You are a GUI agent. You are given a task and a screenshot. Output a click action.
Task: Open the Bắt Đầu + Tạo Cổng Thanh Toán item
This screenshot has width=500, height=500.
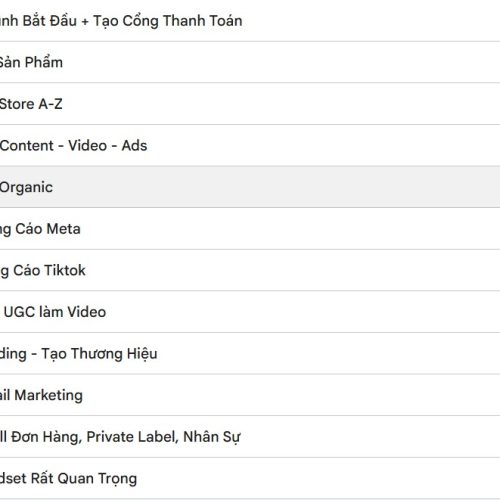[250, 21]
